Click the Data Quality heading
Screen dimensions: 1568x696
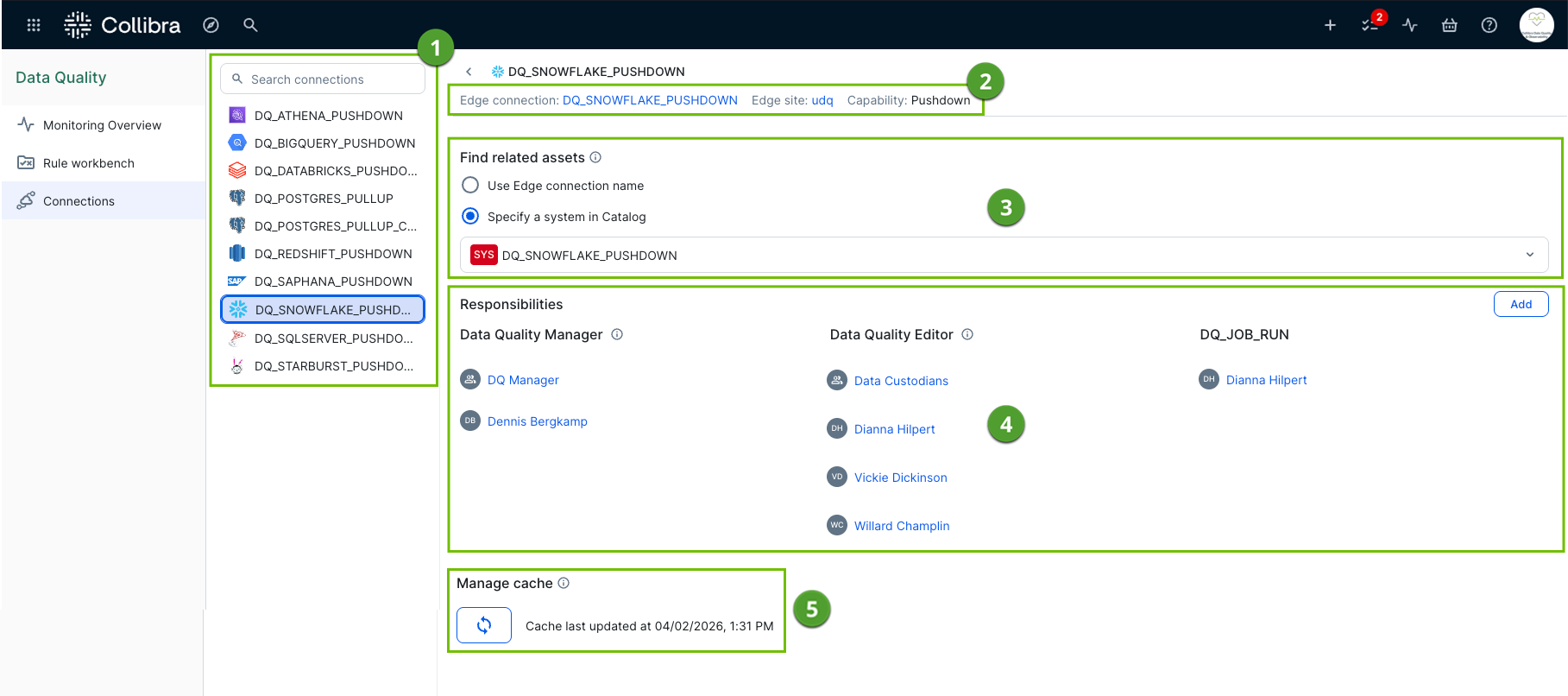pyautogui.click(x=61, y=78)
